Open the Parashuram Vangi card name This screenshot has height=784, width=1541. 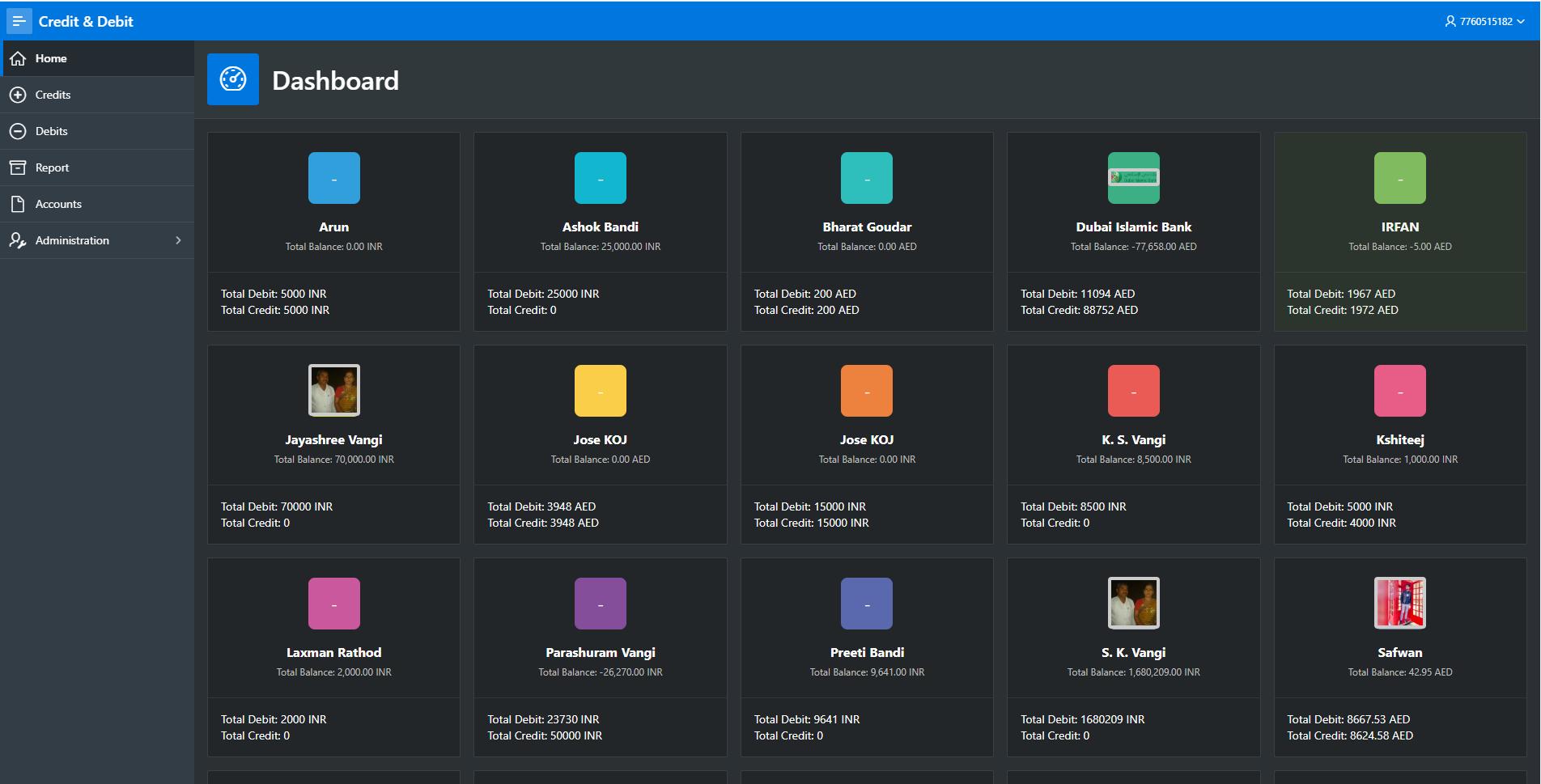(601, 652)
